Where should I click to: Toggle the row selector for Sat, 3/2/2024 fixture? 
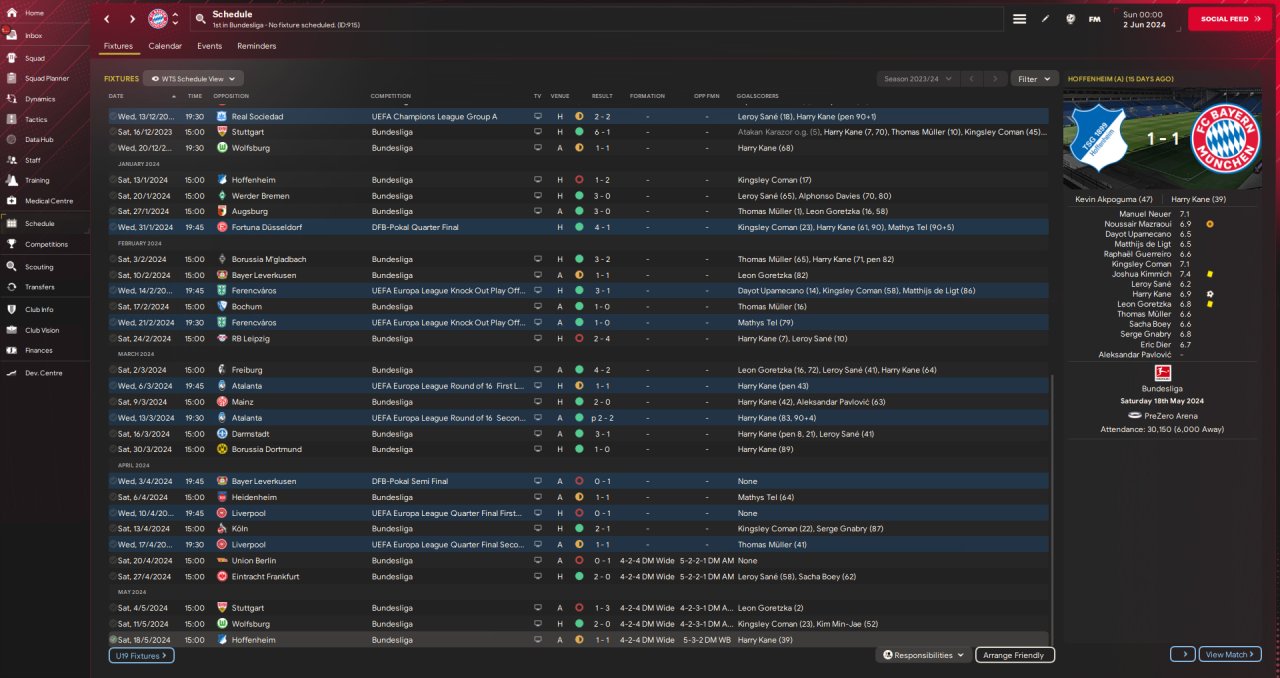113,259
